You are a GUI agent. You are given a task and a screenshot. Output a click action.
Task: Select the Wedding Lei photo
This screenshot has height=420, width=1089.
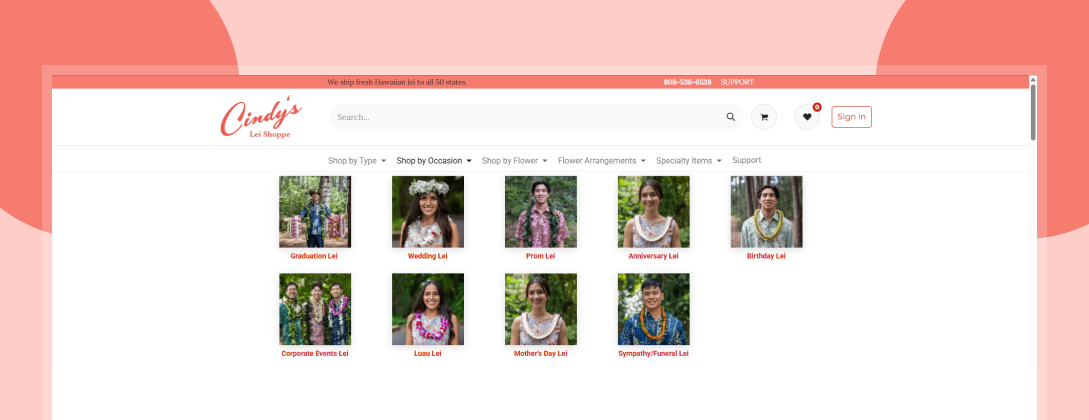(x=427, y=212)
